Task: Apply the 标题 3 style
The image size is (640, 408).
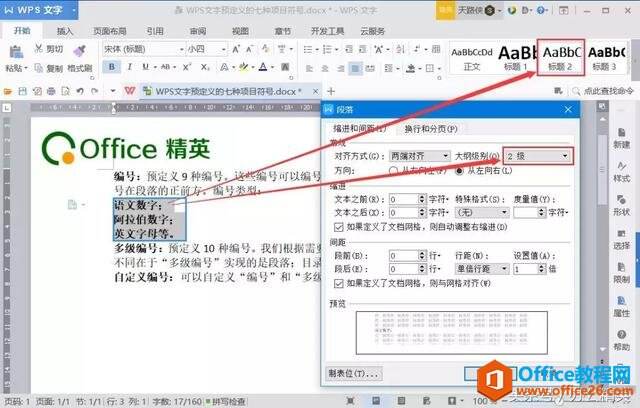Action: [605, 59]
